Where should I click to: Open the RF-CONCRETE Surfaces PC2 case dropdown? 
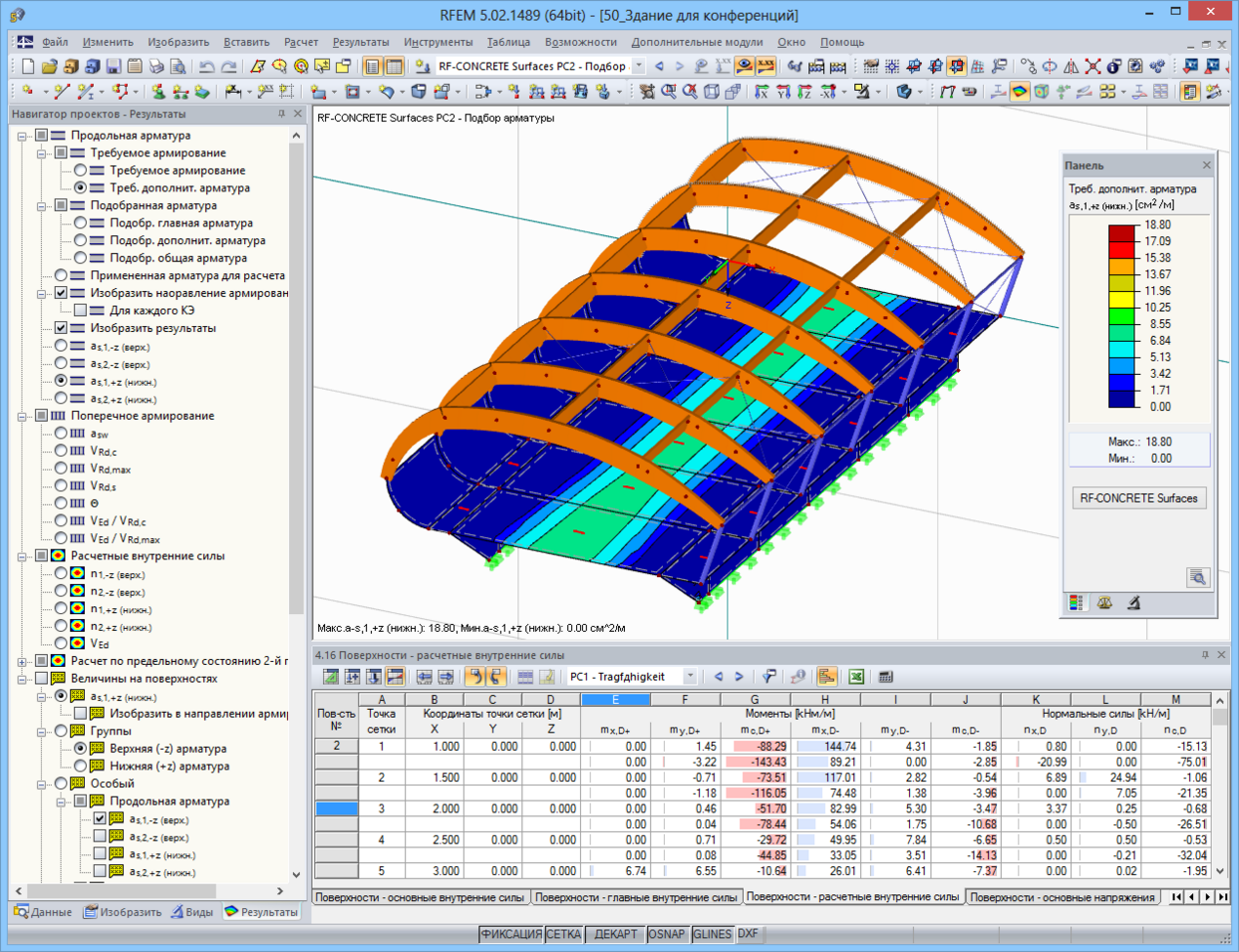click(639, 67)
